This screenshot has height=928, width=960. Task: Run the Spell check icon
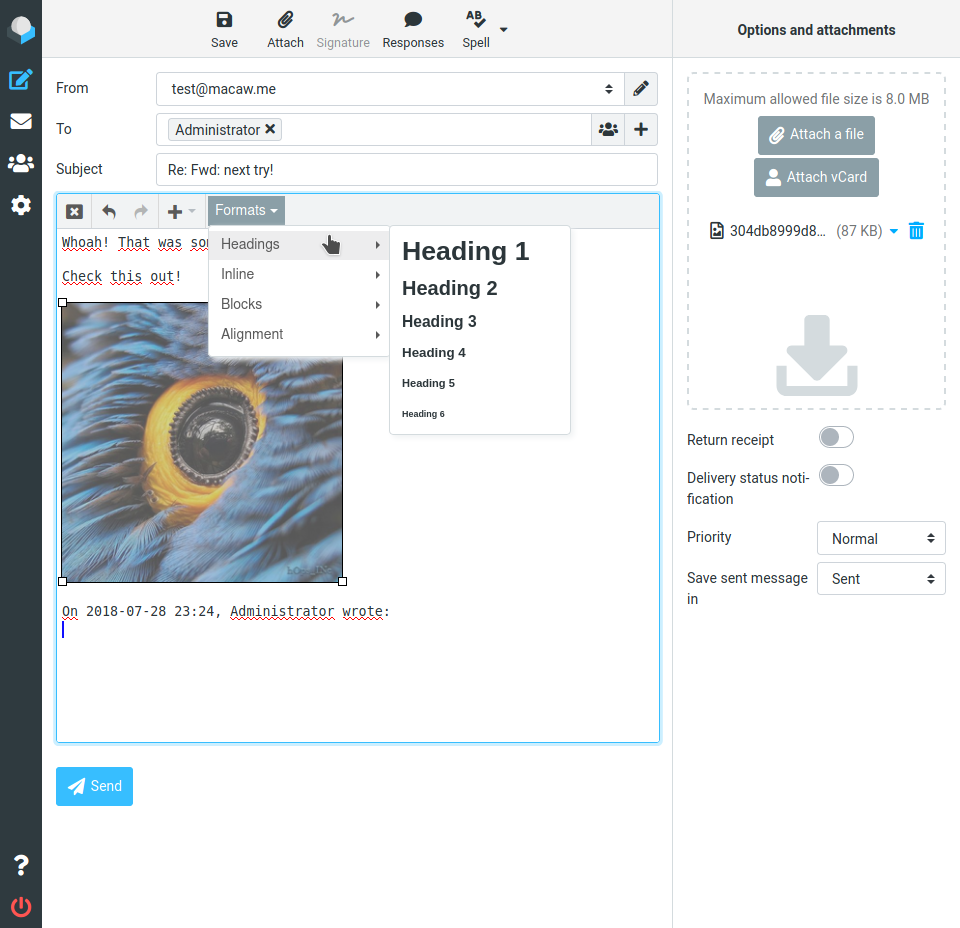click(x=475, y=28)
